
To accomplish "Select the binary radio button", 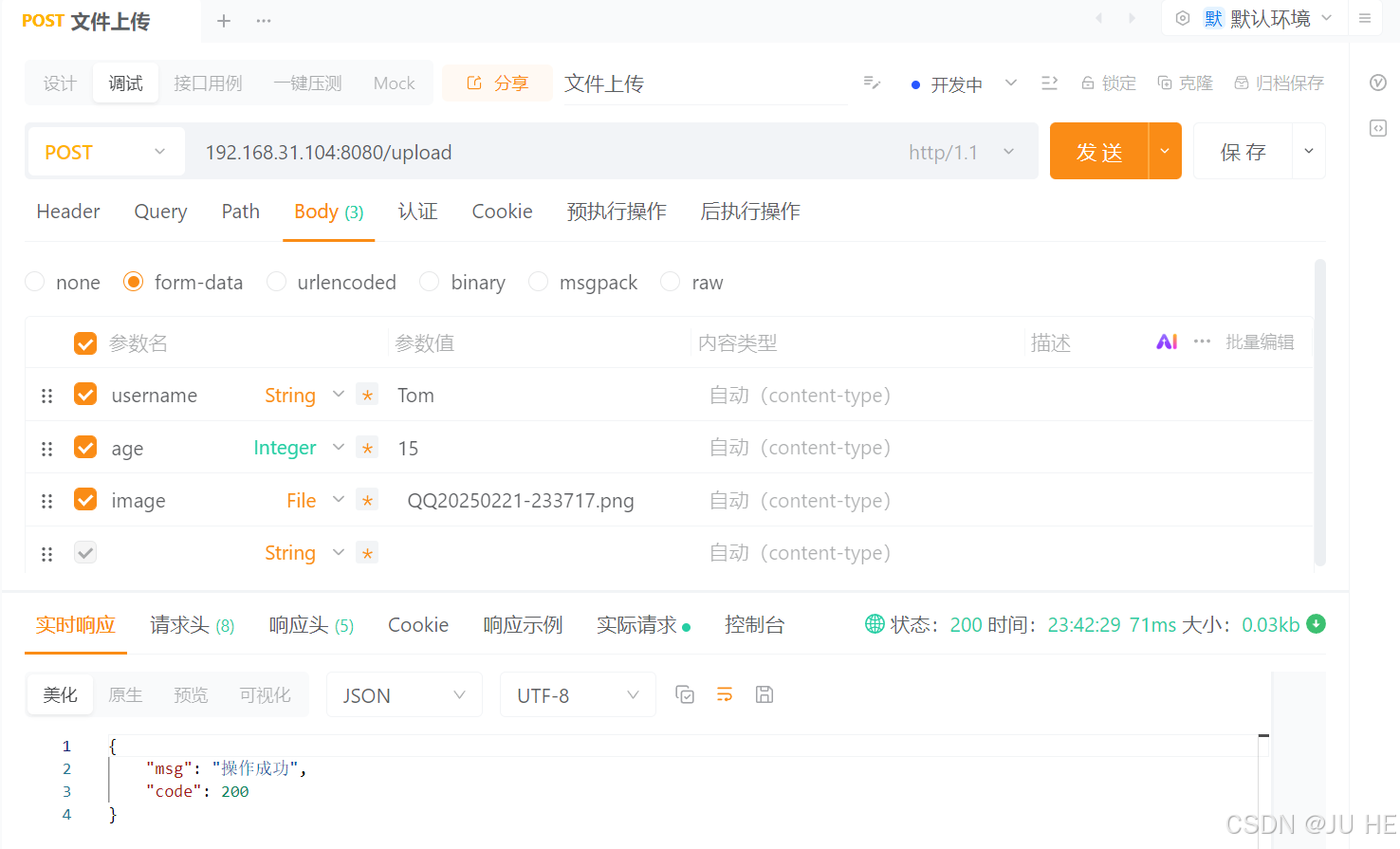I will tap(430, 282).
